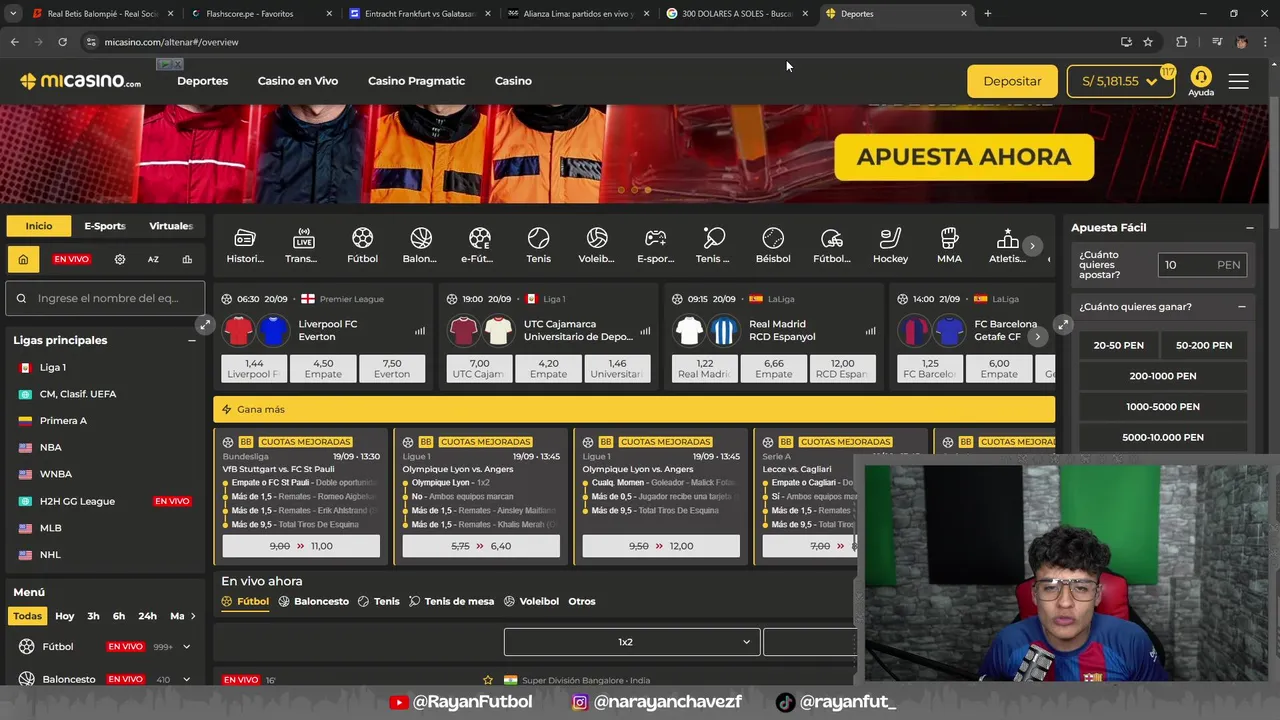Expand Baloncesto entry in Menú
The width and height of the screenshot is (1280, 720).
(x=186, y=680)
